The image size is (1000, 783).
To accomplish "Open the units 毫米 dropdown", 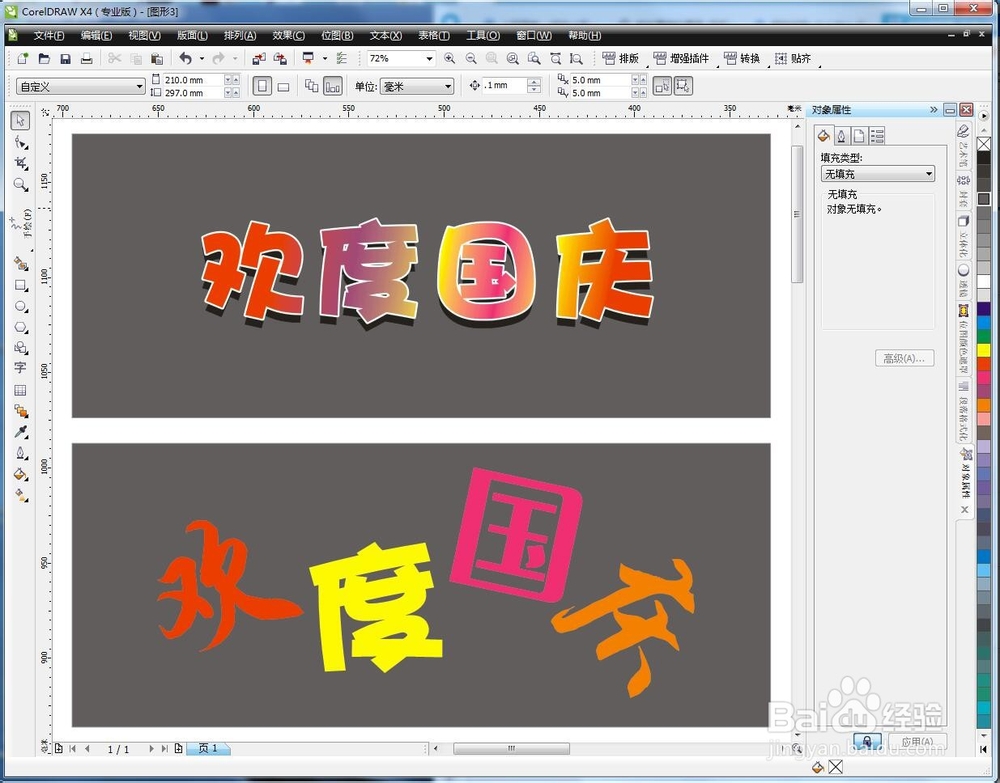I will [416, 87].
